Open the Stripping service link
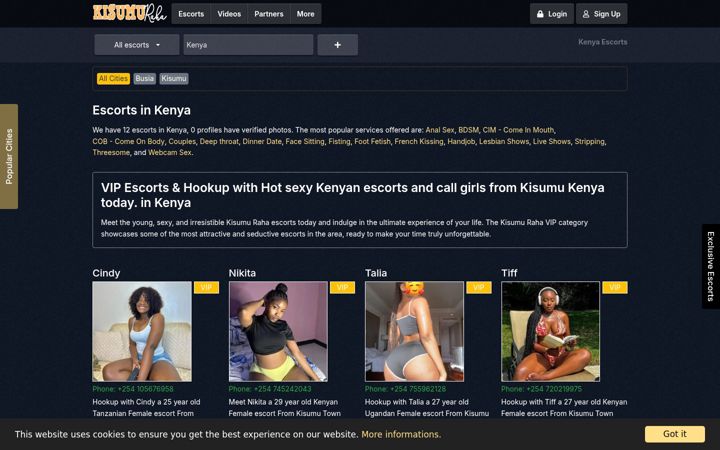The height and width of the screenshot is (450, 720). click(x=590, y=141)
